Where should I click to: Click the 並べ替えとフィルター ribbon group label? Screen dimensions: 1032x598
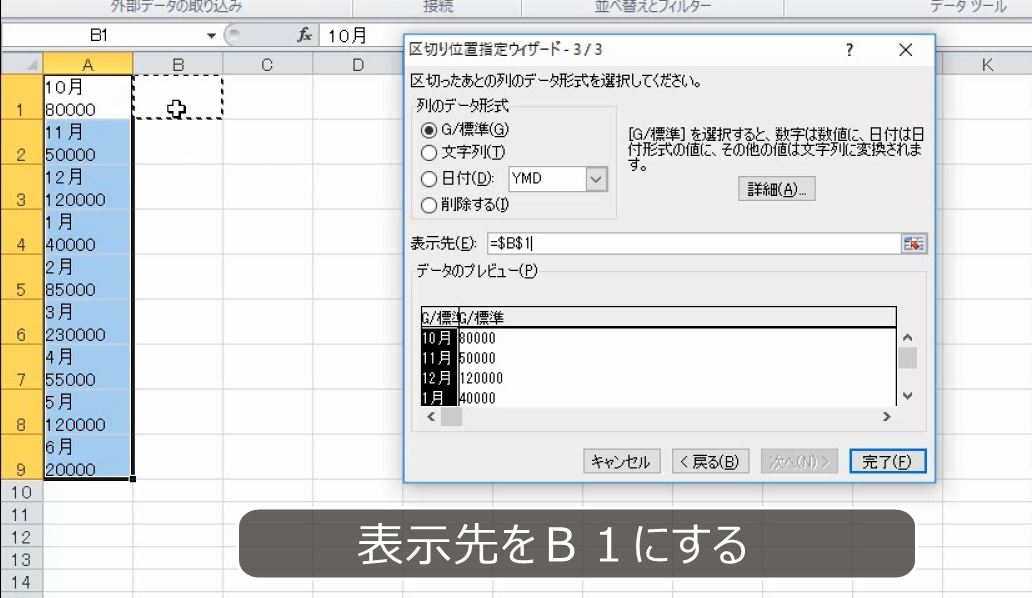coord(654,6)
